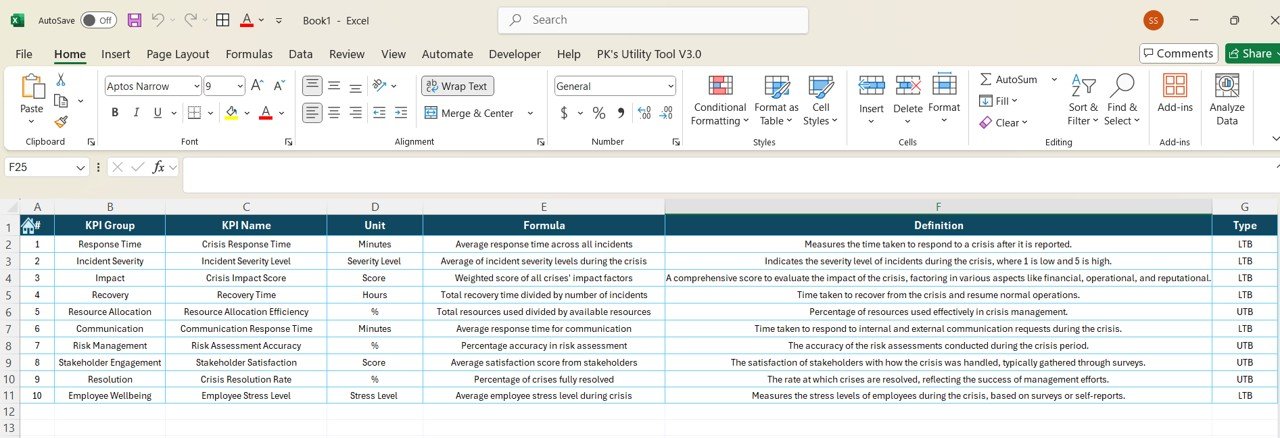
Task: Click the Format Painter brush icon
Action: (61, 122)
